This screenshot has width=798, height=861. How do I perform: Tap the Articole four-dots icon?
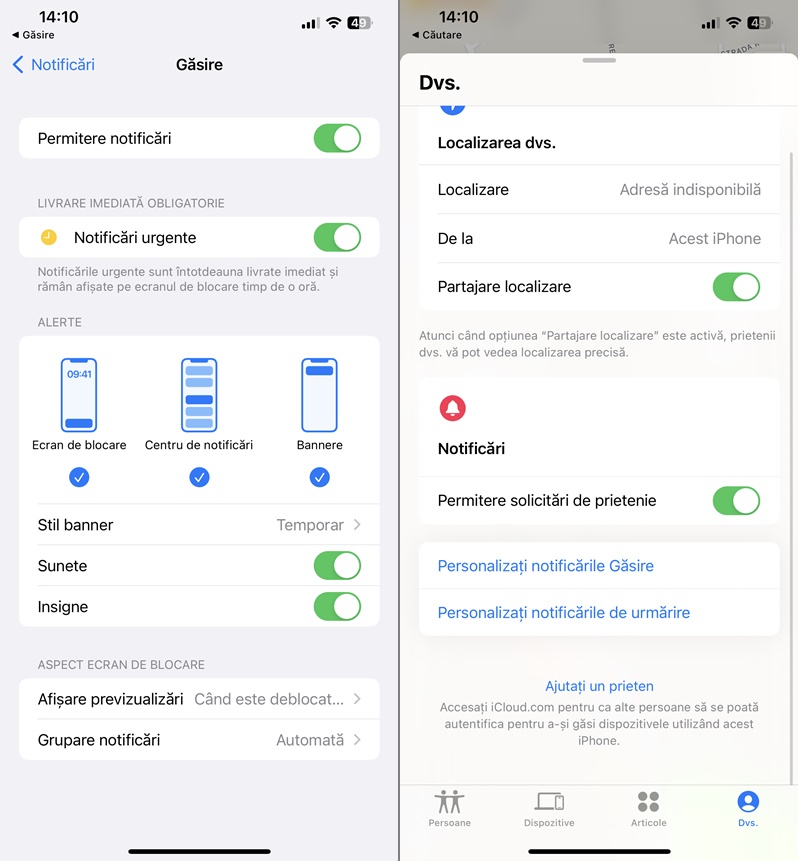(649, 802)
